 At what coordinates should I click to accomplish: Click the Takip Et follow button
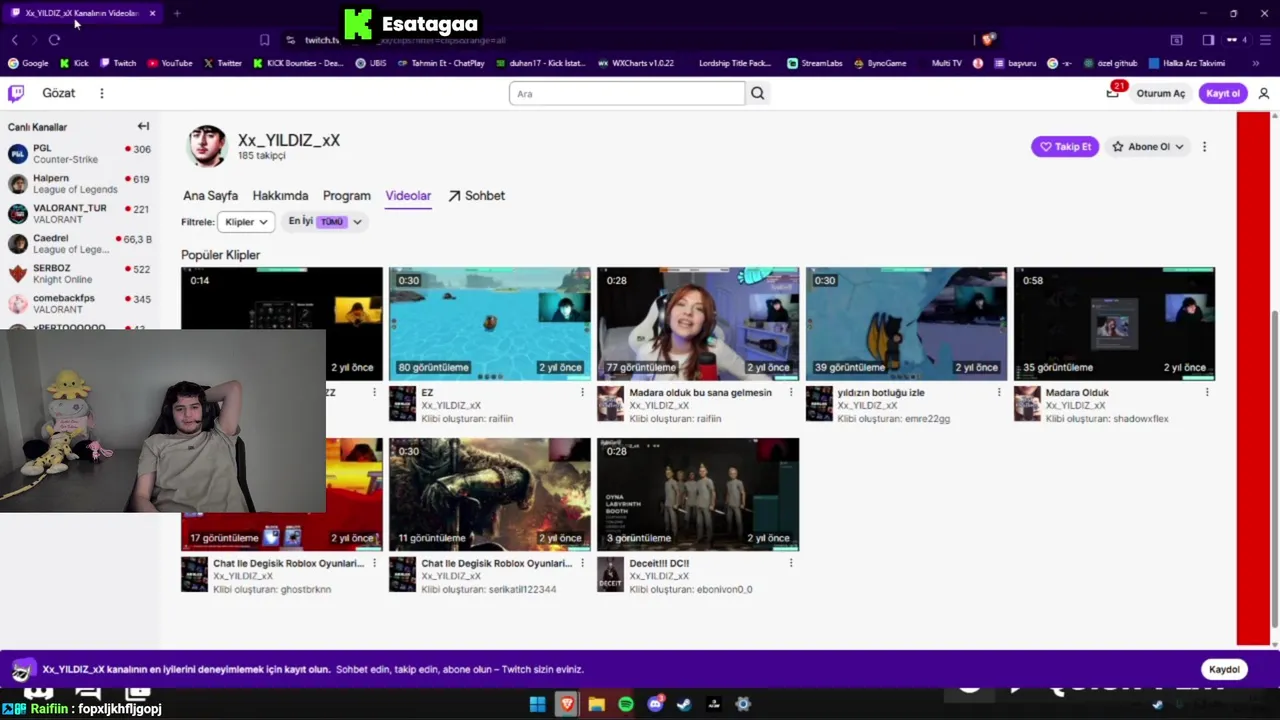(x=1065, y=146)
